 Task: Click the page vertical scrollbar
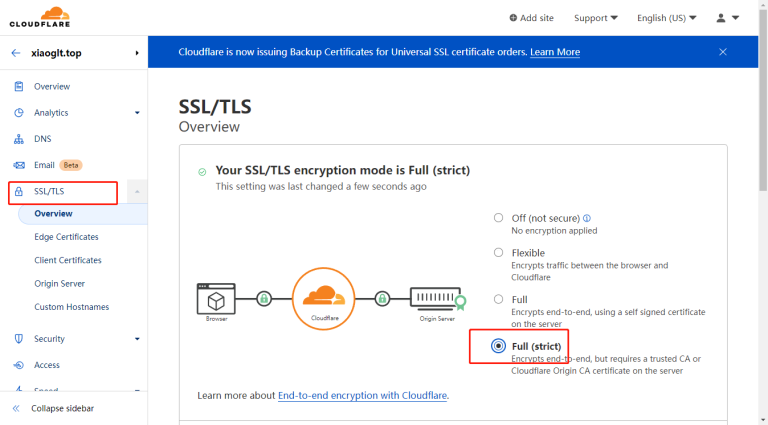(x=763, y=100)
